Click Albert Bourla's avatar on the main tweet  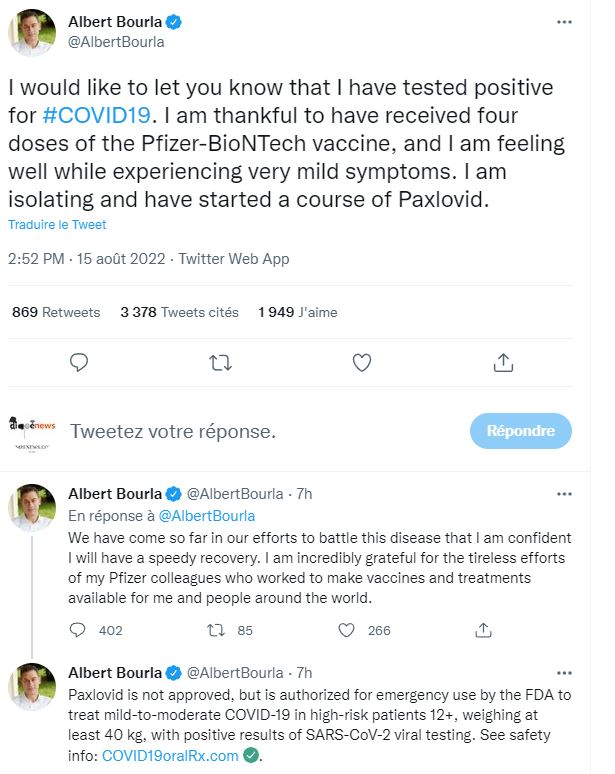point(33,32)
